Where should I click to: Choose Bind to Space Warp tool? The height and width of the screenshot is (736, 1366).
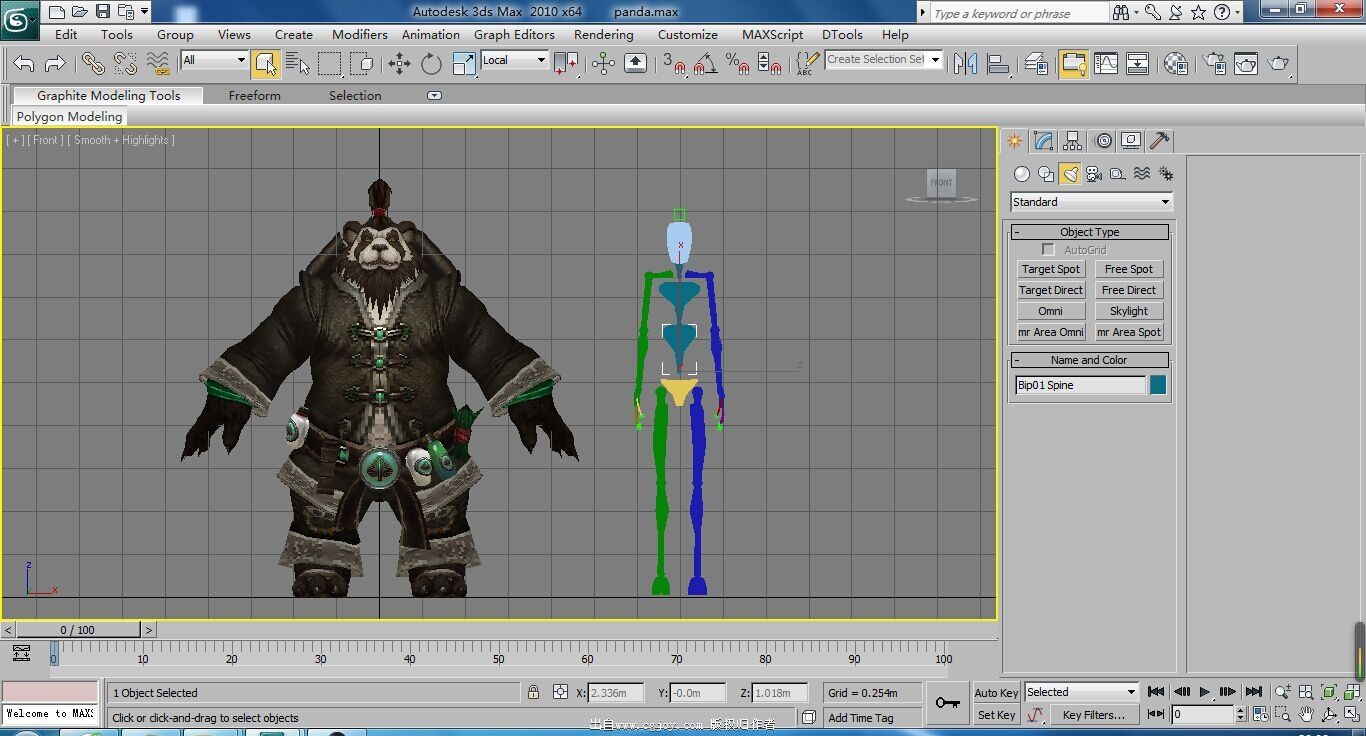coord(158,64)
